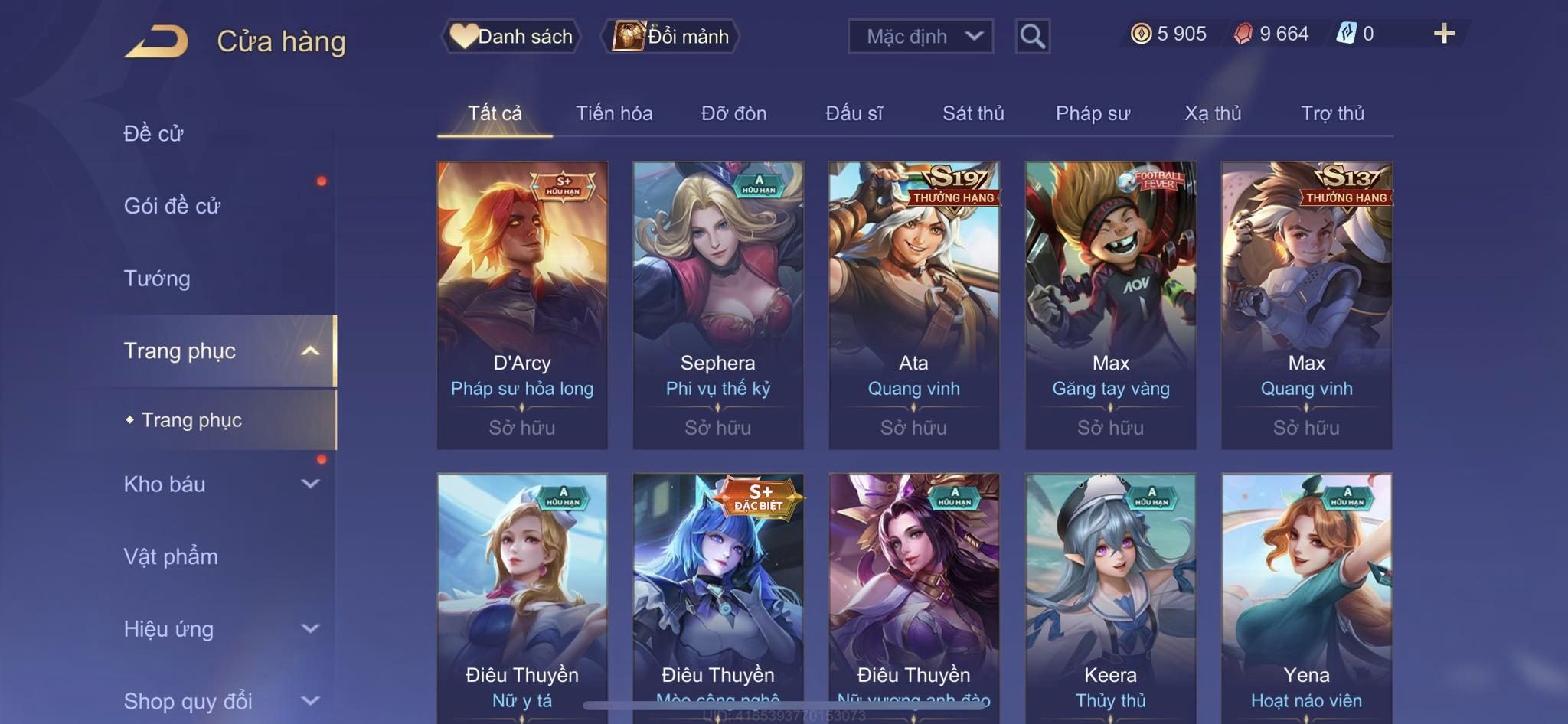
Task: Open the search magnifier icon
Action: 1032,36
